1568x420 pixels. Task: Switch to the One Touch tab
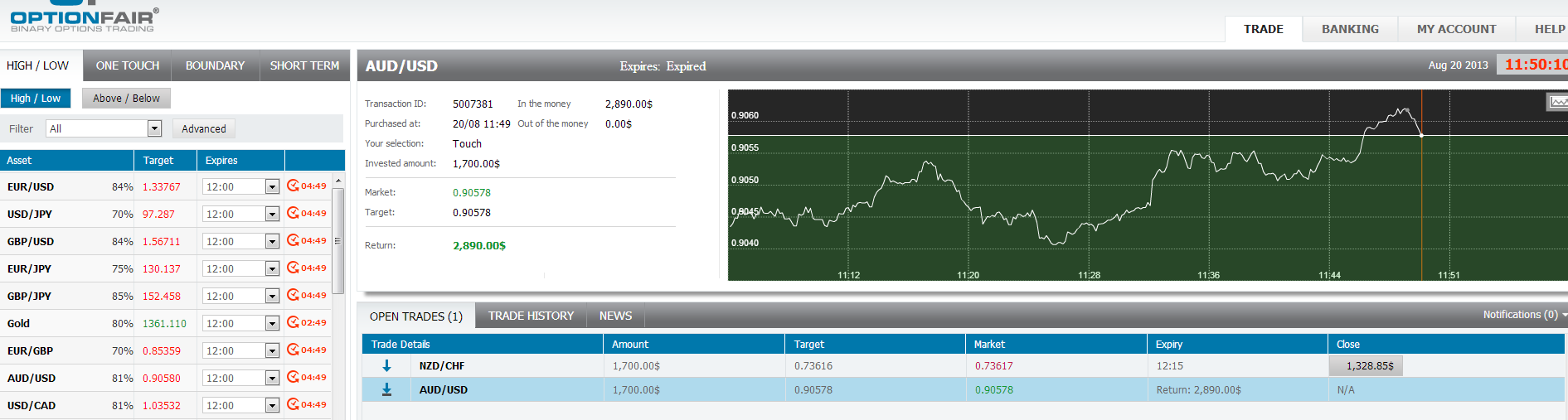pos(127,65)
